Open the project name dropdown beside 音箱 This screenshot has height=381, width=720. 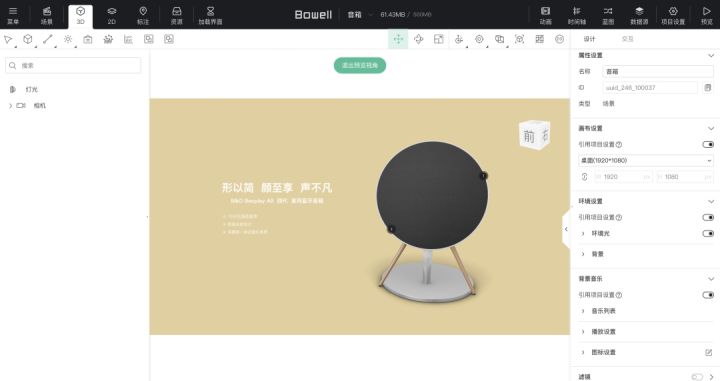point(370,15)
